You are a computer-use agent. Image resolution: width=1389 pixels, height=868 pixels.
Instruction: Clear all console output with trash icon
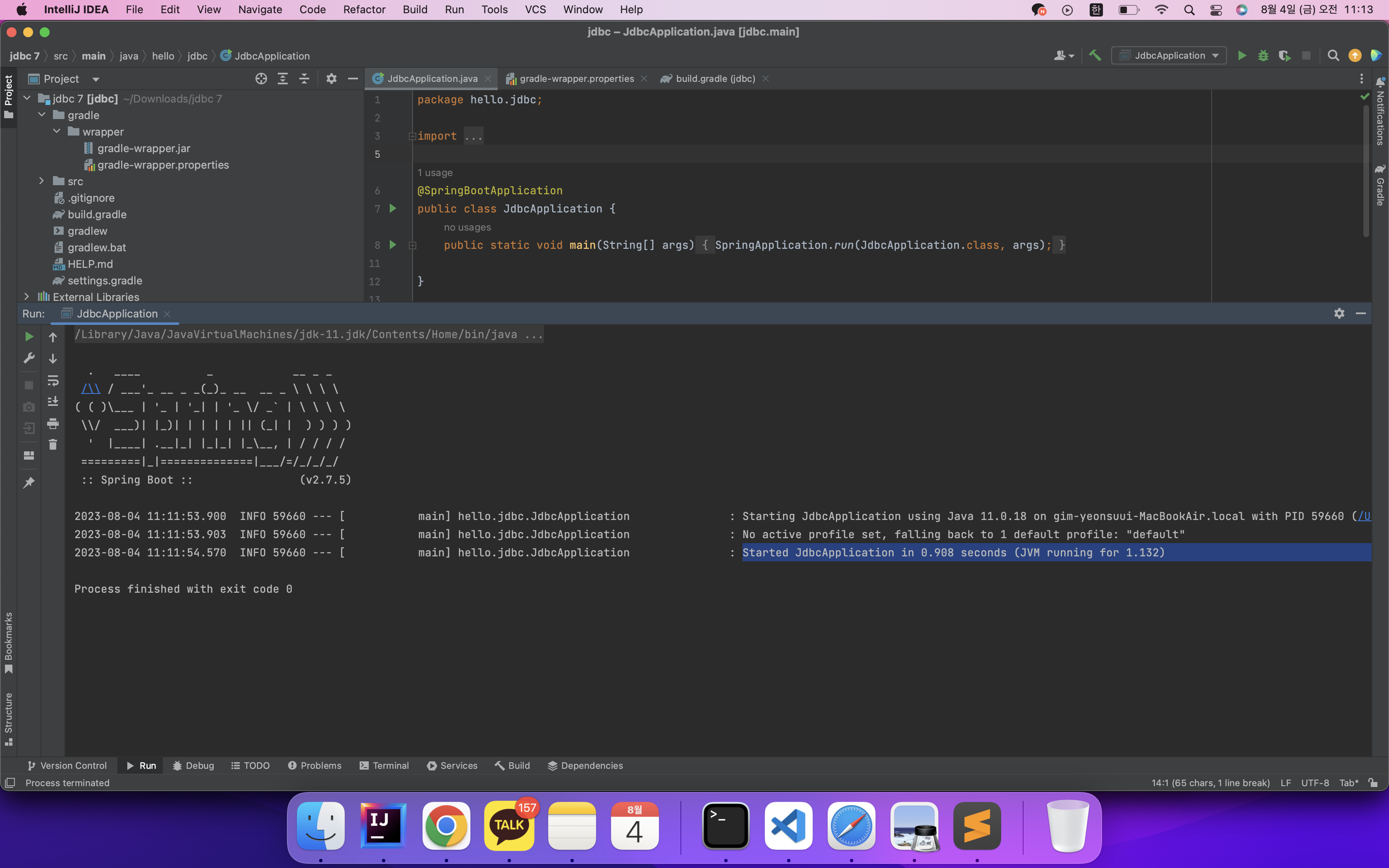tap(53, 444)
